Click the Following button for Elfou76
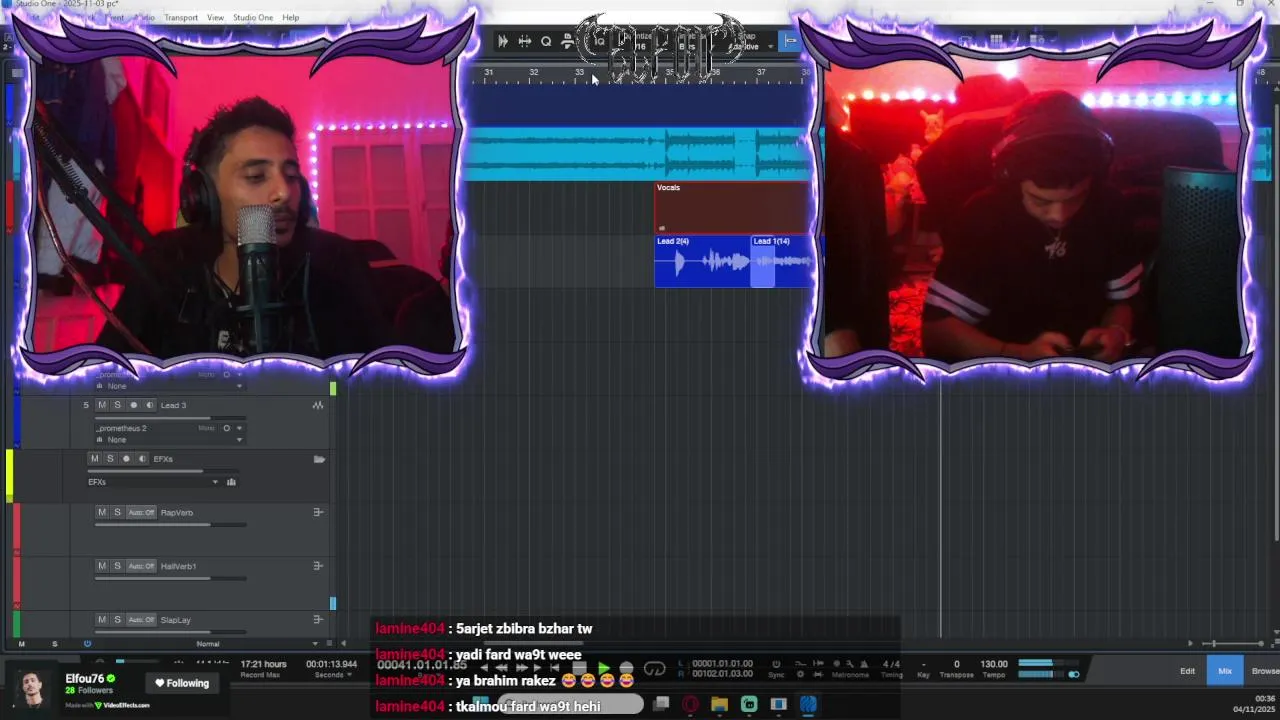Screen dimensions: 1280x720 (181, 683)
